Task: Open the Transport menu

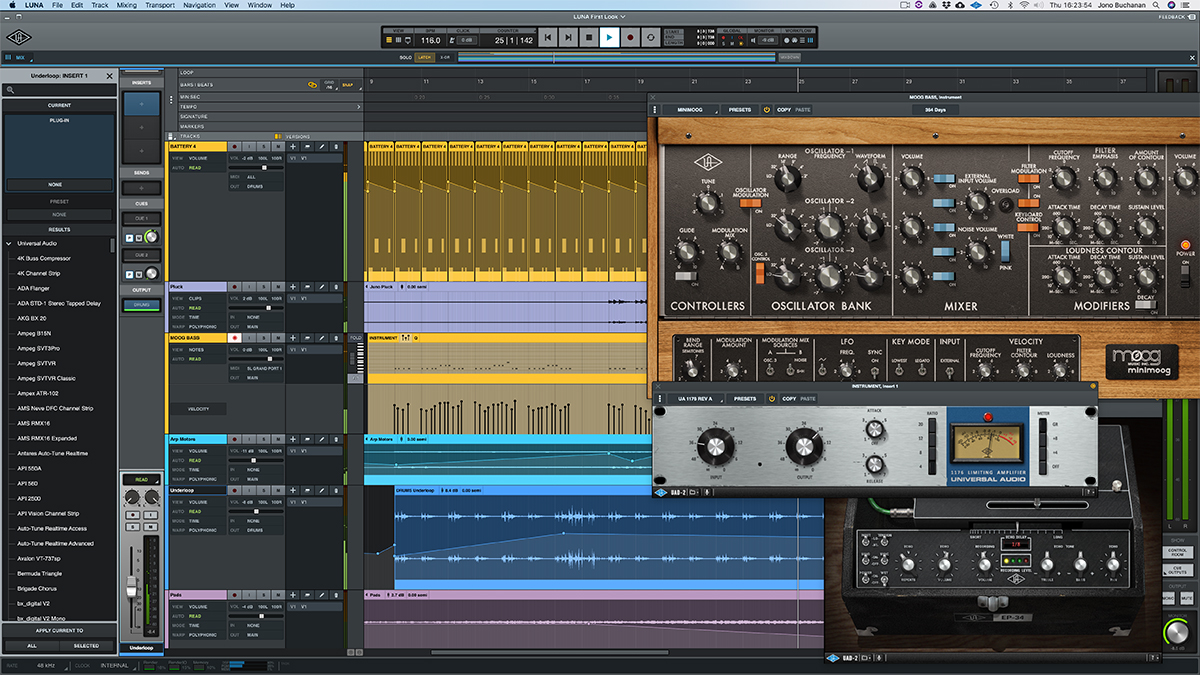Action: point(160,5)
